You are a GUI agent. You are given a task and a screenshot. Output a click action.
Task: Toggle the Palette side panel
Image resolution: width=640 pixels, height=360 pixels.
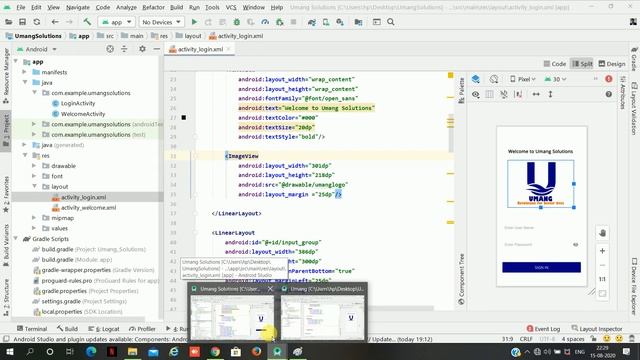tap(462, 90)
